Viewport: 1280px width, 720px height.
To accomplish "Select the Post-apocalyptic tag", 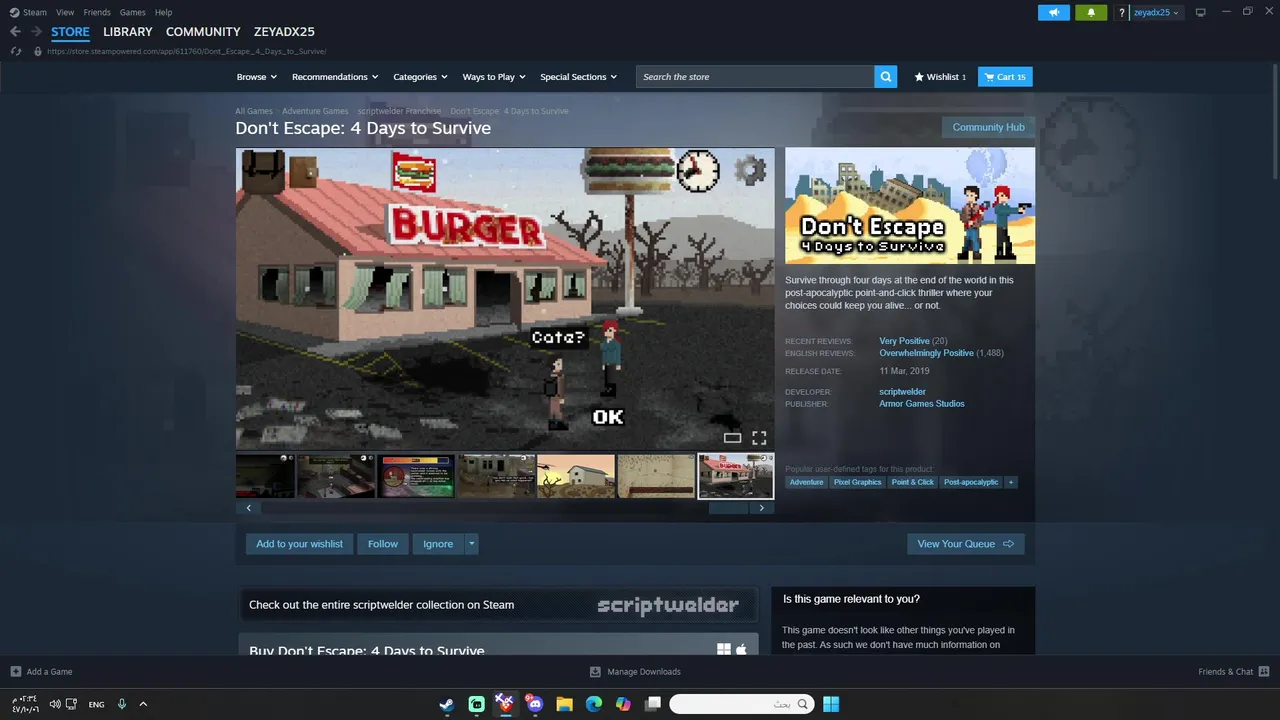I will [x=971, y=482].
